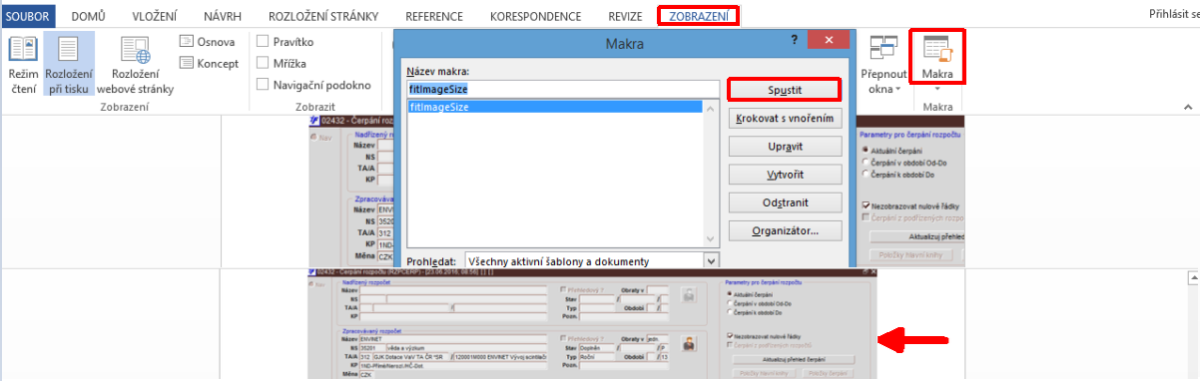Open the Přepnout okna window switcher

(884, 65)
